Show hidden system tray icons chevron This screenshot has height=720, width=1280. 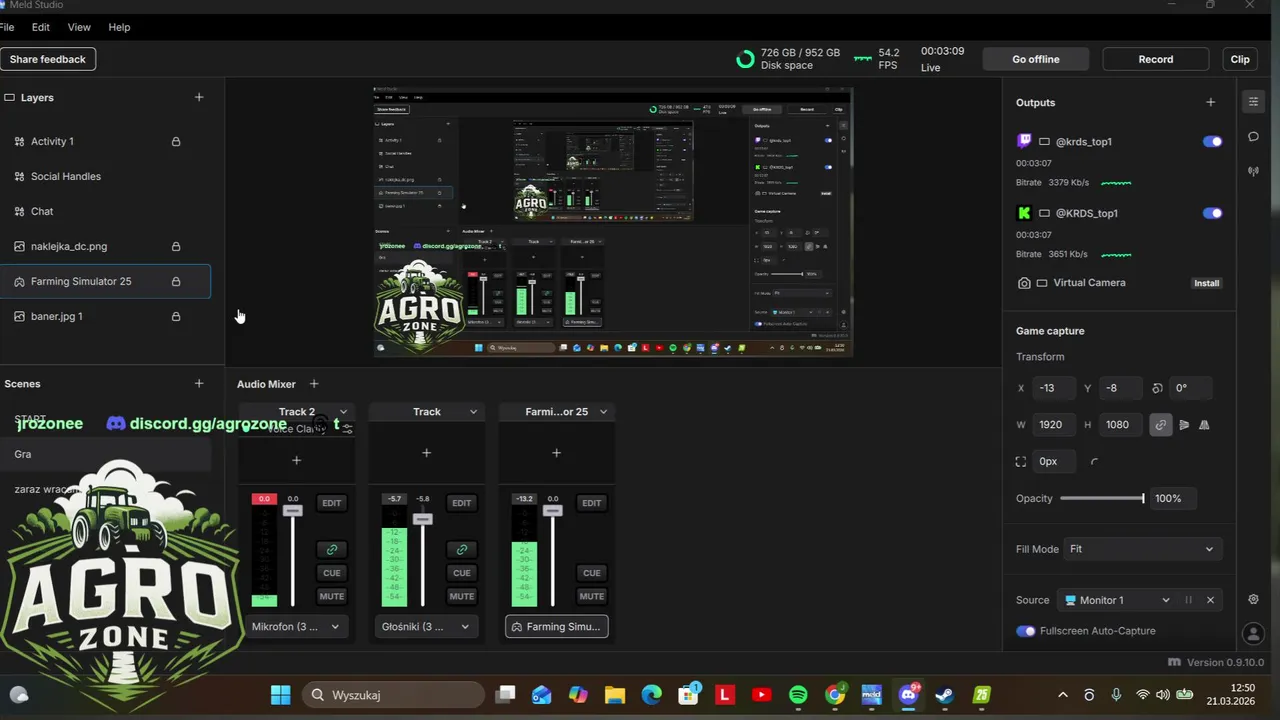point(1062,695)
